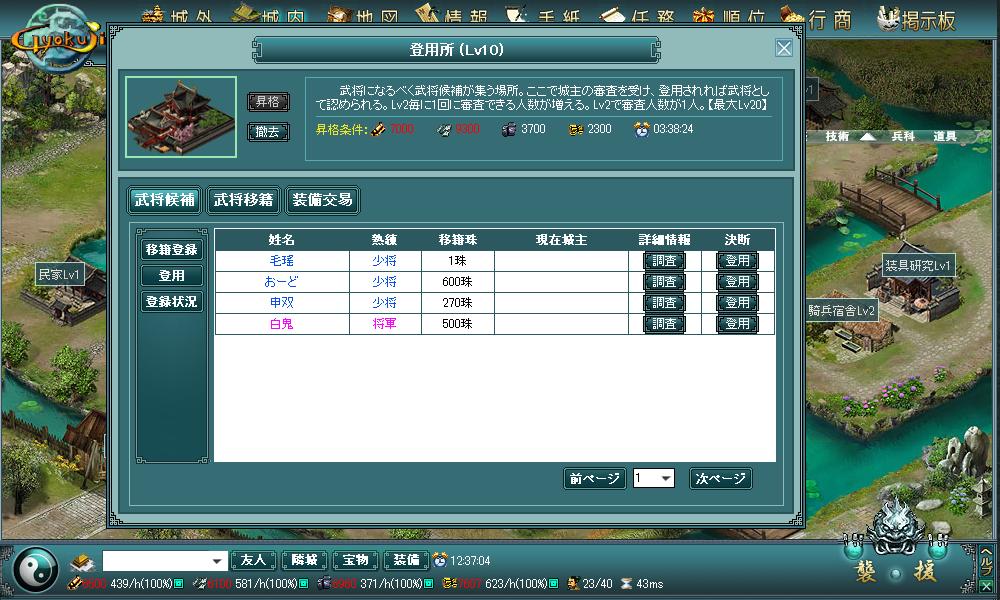Screen dimensions: 1000x600
Task: Click the wood resource icon in bottom bar
Action: click(74, 583)
